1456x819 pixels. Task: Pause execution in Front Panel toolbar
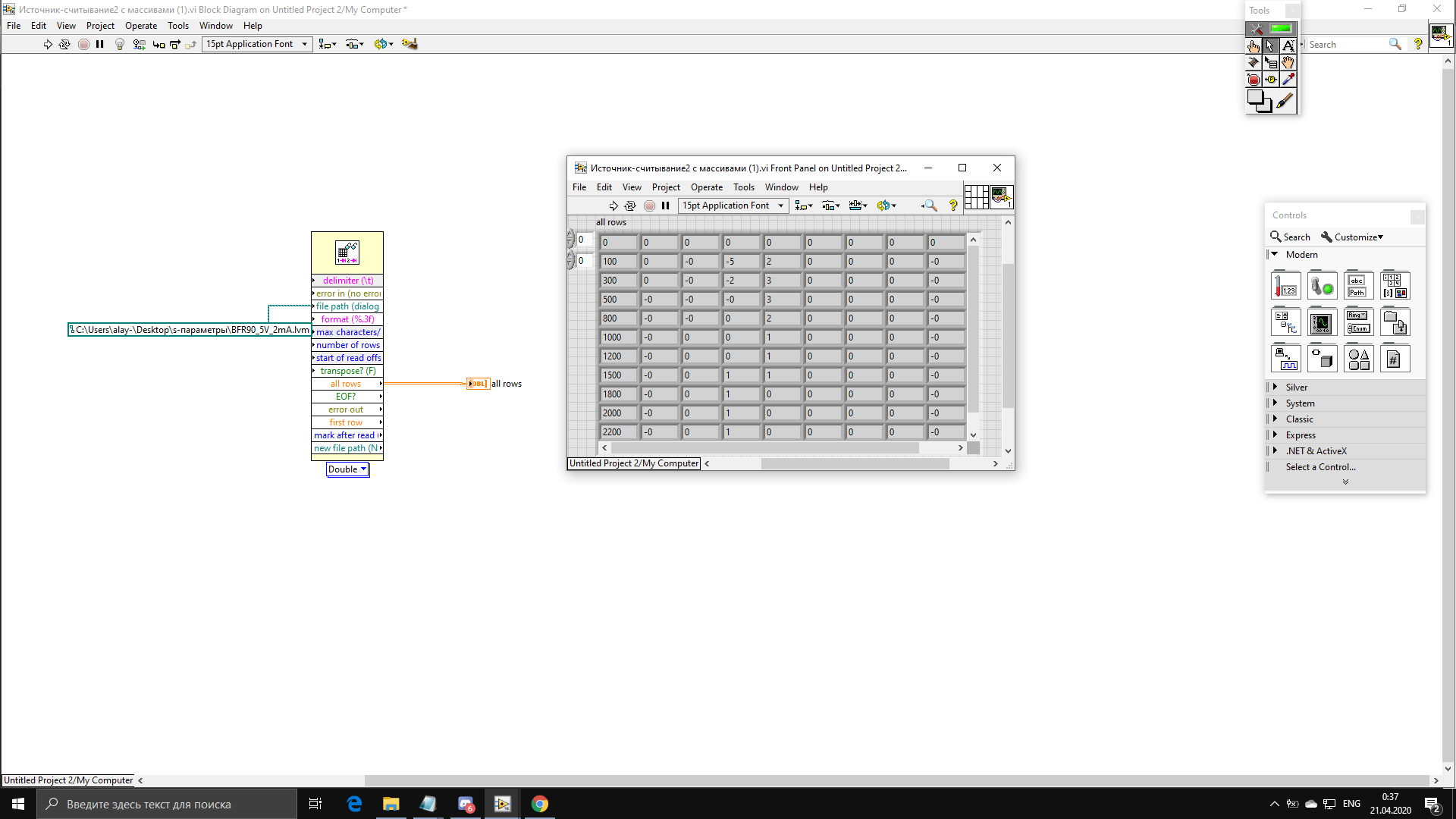pyautogui.click(x=665, y=206)
